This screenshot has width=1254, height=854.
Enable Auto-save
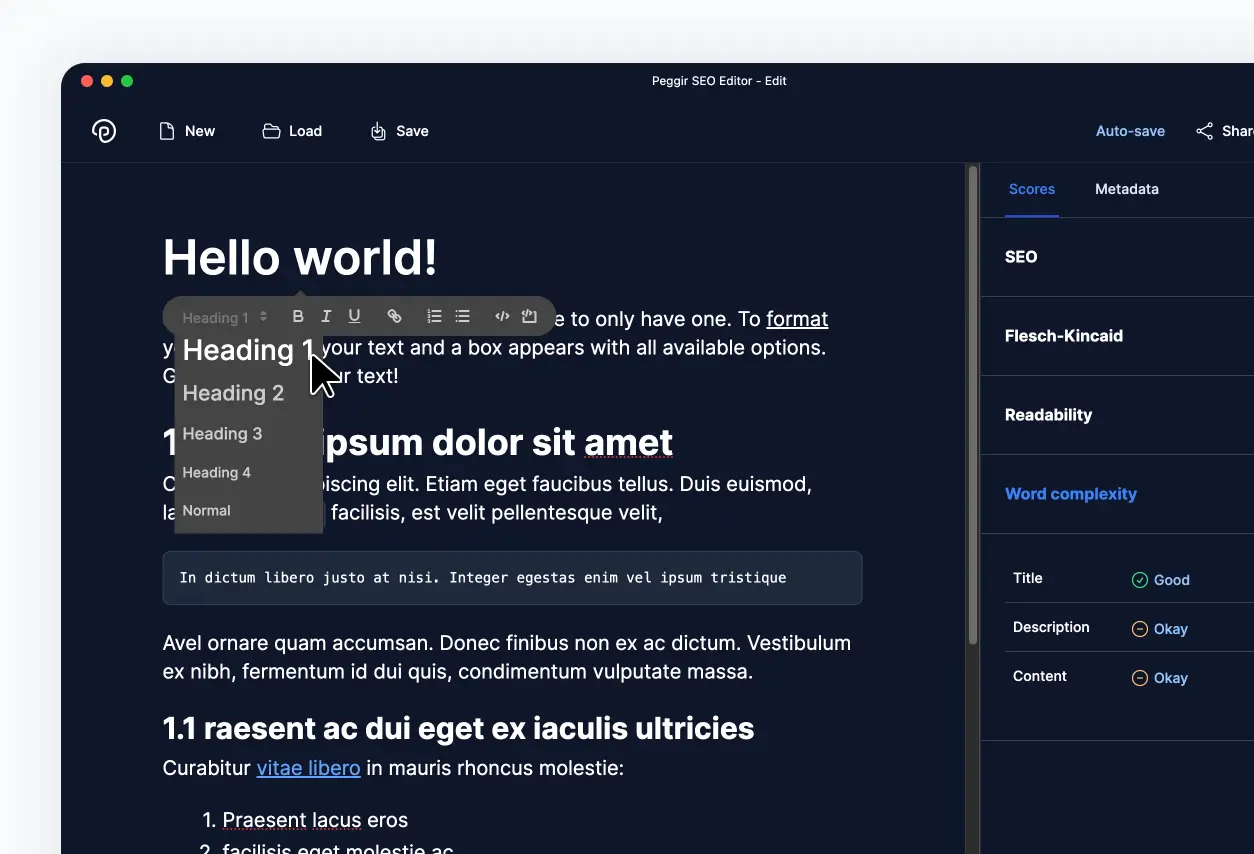[x=1130, y=131]
